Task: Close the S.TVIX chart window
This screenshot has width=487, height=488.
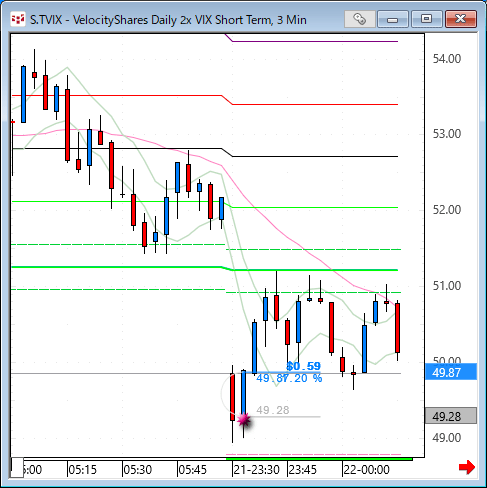Action: pos(461,19)
